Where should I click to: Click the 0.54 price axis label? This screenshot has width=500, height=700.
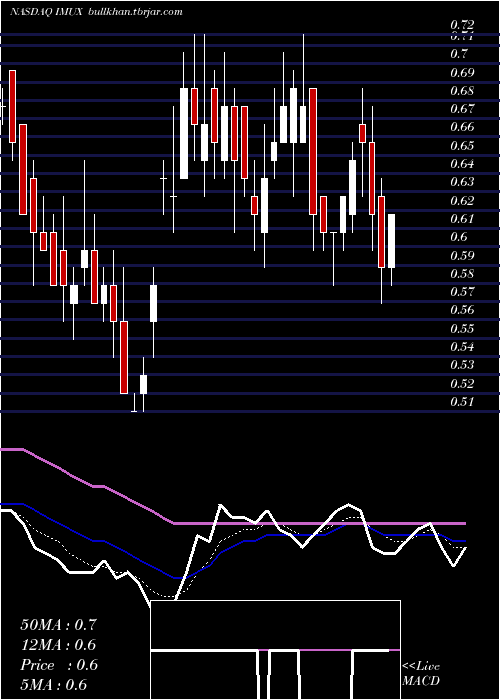462,347
